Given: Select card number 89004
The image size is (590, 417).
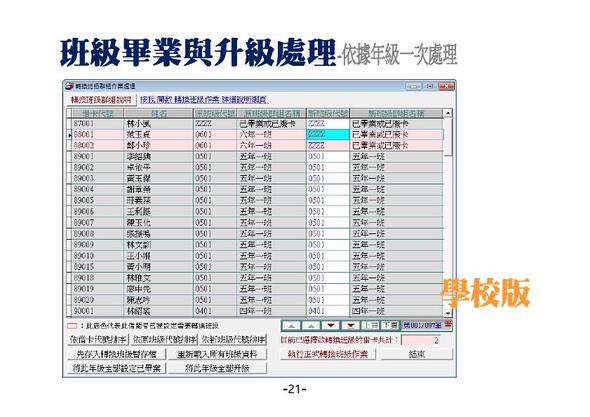Looking at the screenshot, I should (97, 189).
